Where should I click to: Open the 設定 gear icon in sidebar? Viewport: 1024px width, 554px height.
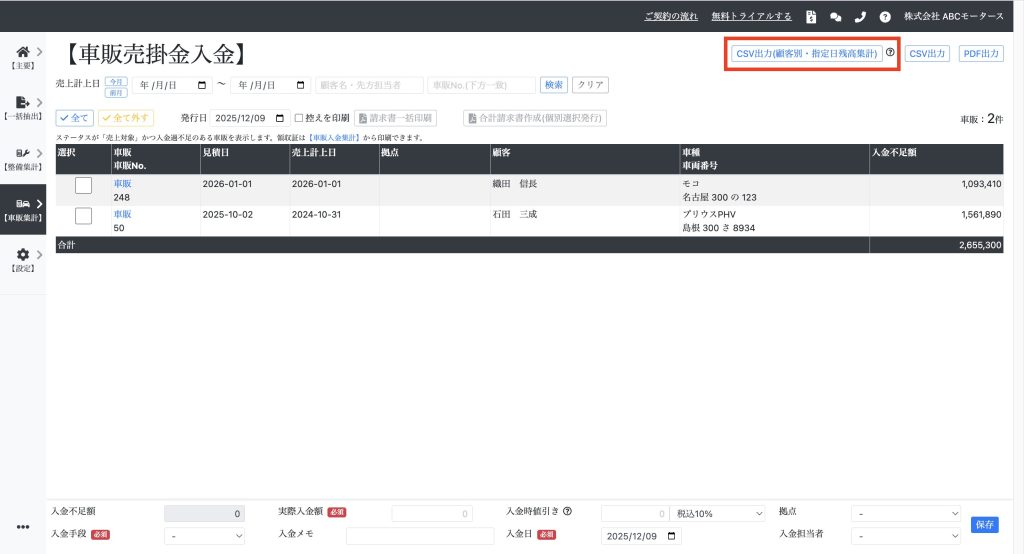[22, 255]
